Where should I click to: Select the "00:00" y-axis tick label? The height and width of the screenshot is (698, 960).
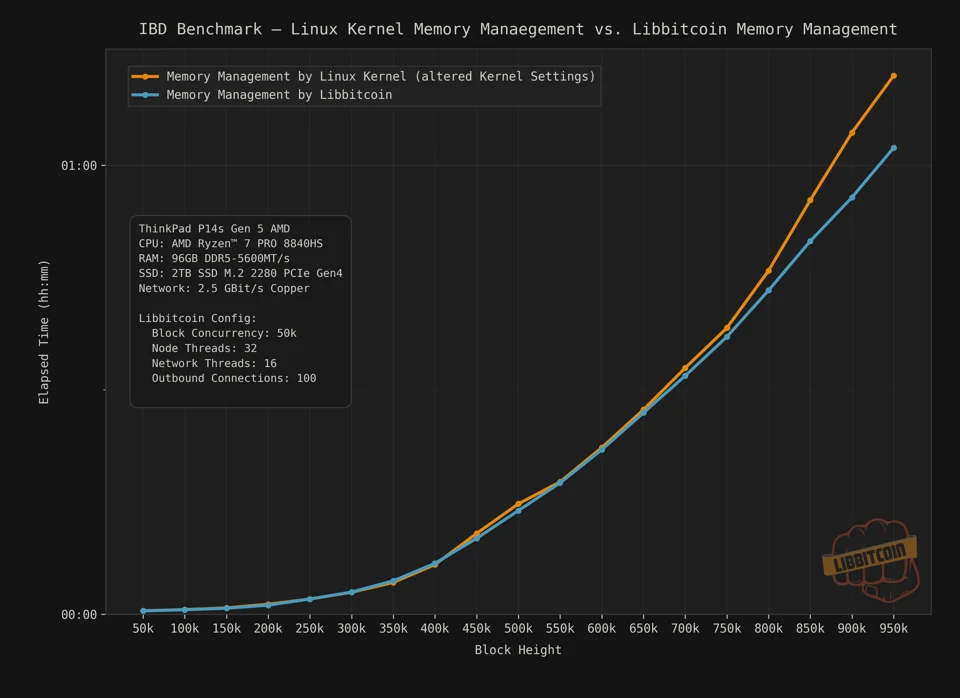(79, 614)
